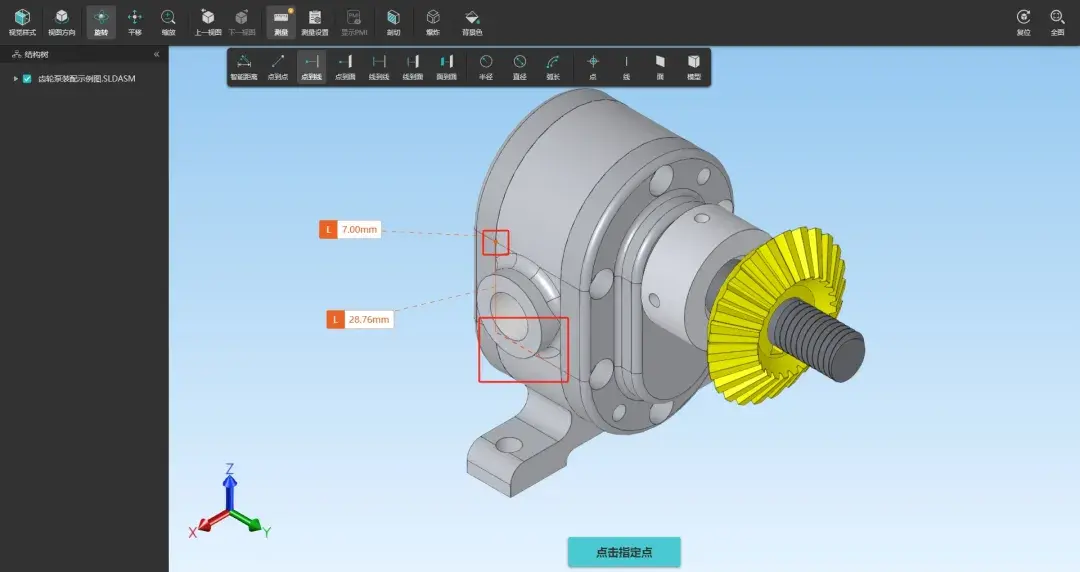Click the 点击指定点 button
Image resolution: width=1080 pixels, height=572 pixels.
click(624, 552)
